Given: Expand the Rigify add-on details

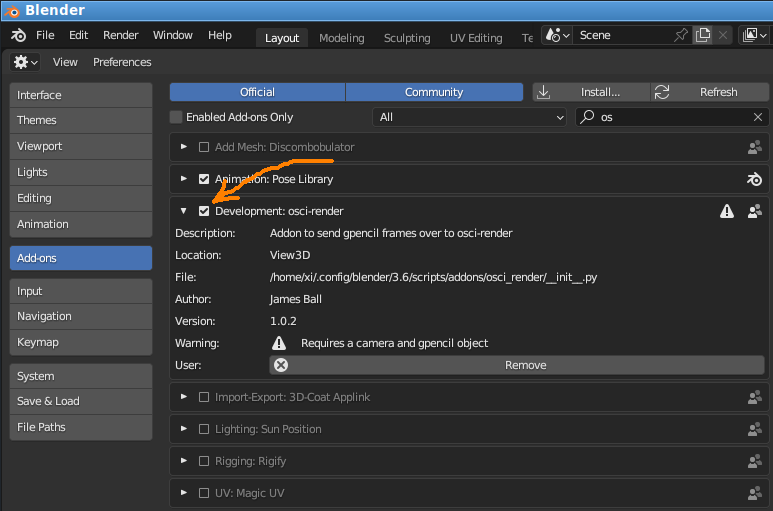Looking at the screenshot, I should tap(183, 461).
